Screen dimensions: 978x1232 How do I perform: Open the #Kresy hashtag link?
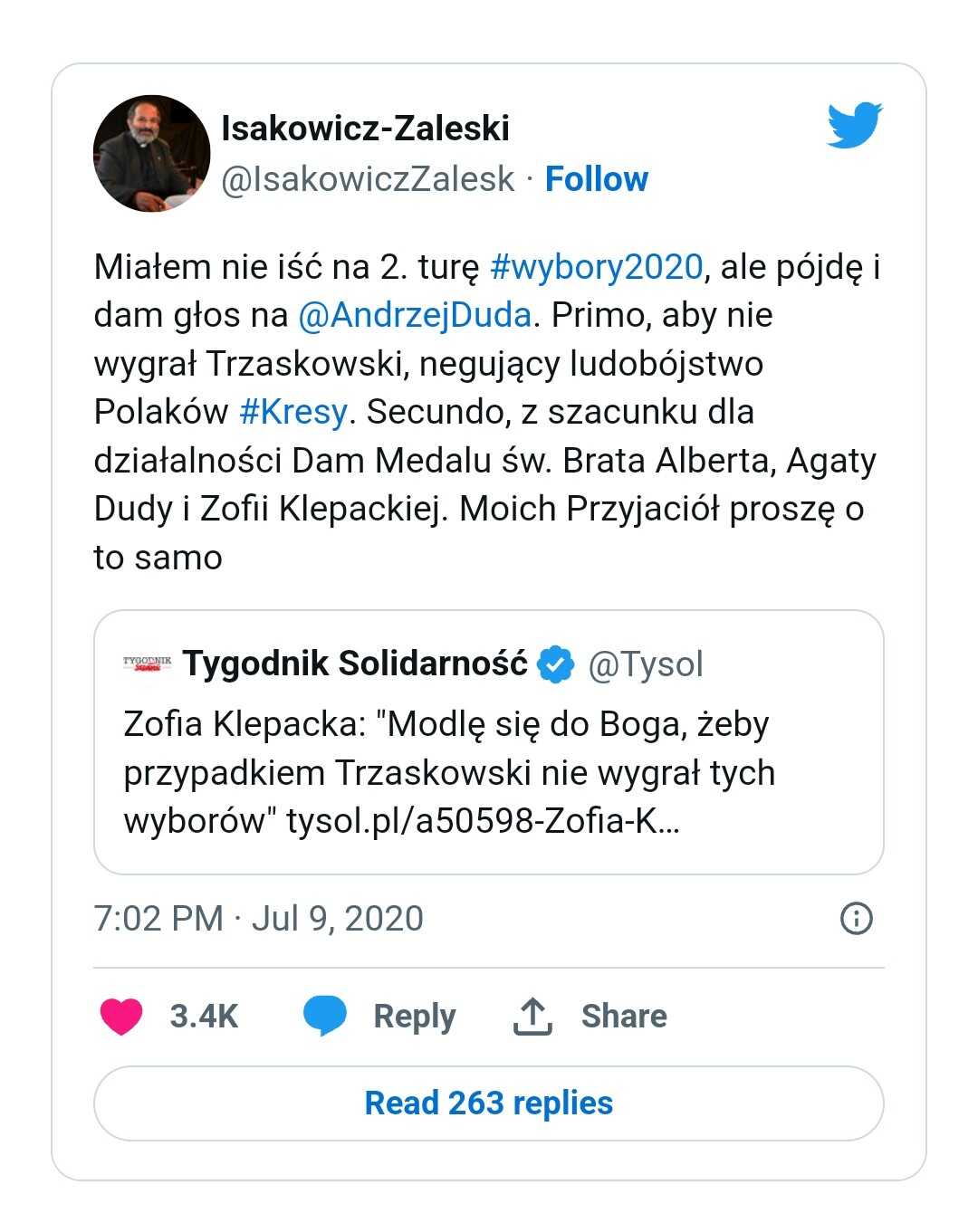(293, 412)
